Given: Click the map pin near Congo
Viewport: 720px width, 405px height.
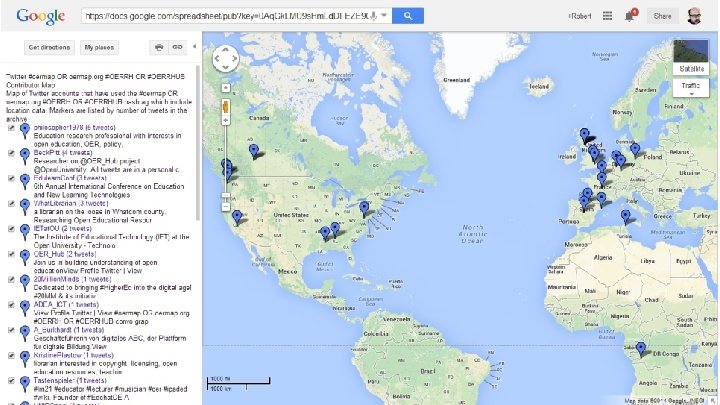Looking at the screenshot, I should (640, 349).
